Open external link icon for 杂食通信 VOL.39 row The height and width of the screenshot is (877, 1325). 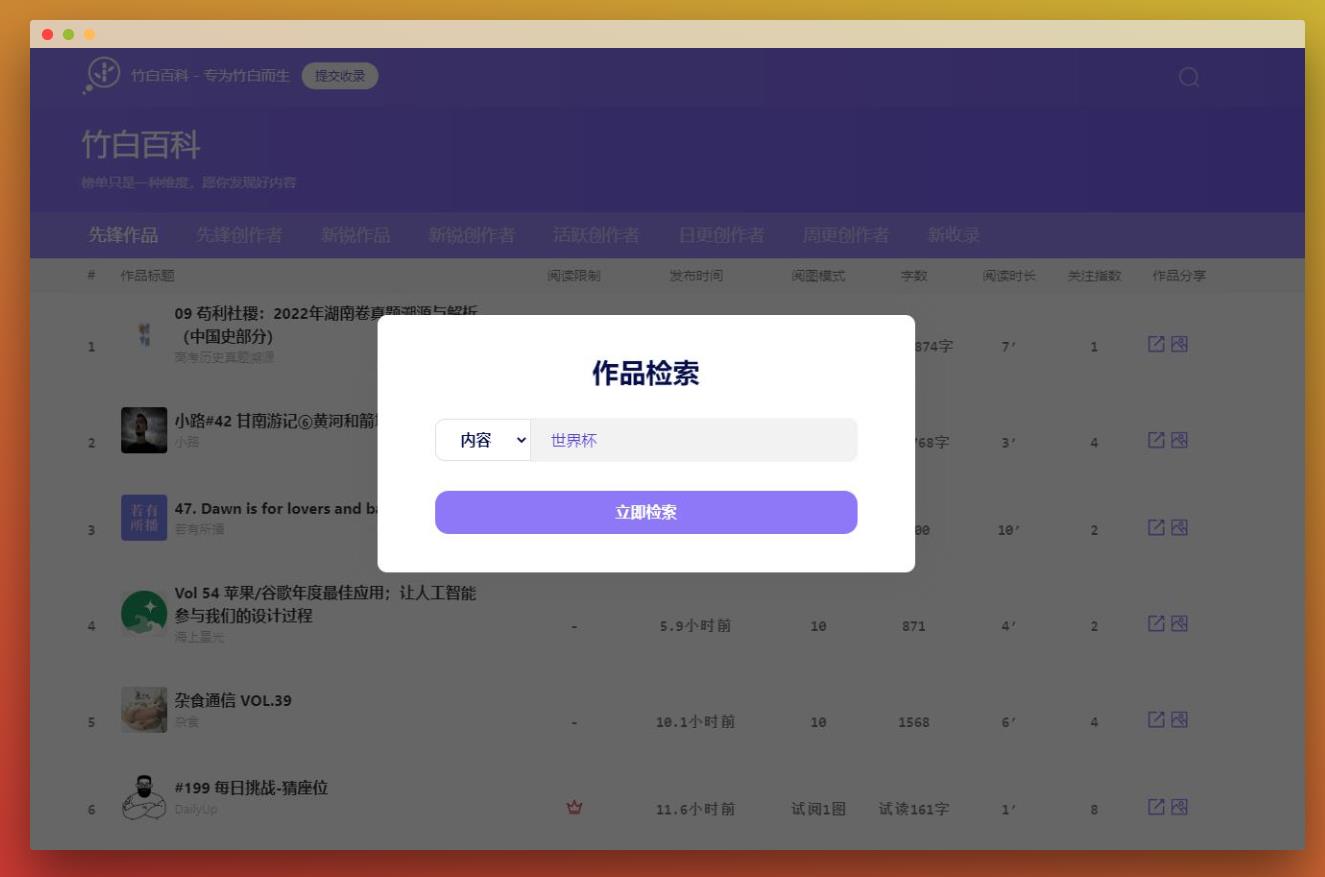click(1156, 719)
